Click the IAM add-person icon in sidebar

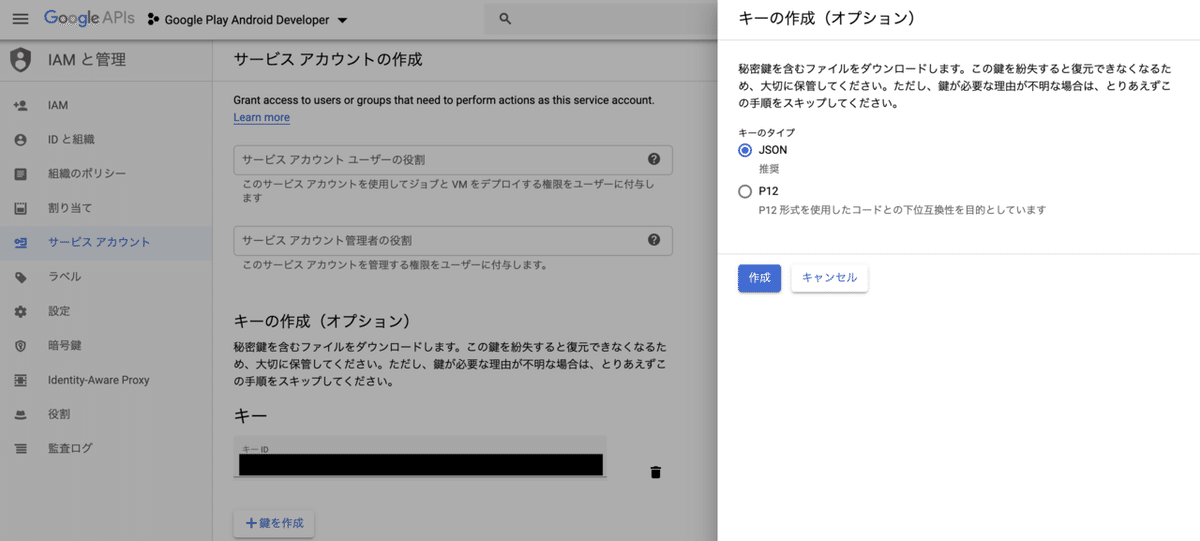tap(20, 105)
